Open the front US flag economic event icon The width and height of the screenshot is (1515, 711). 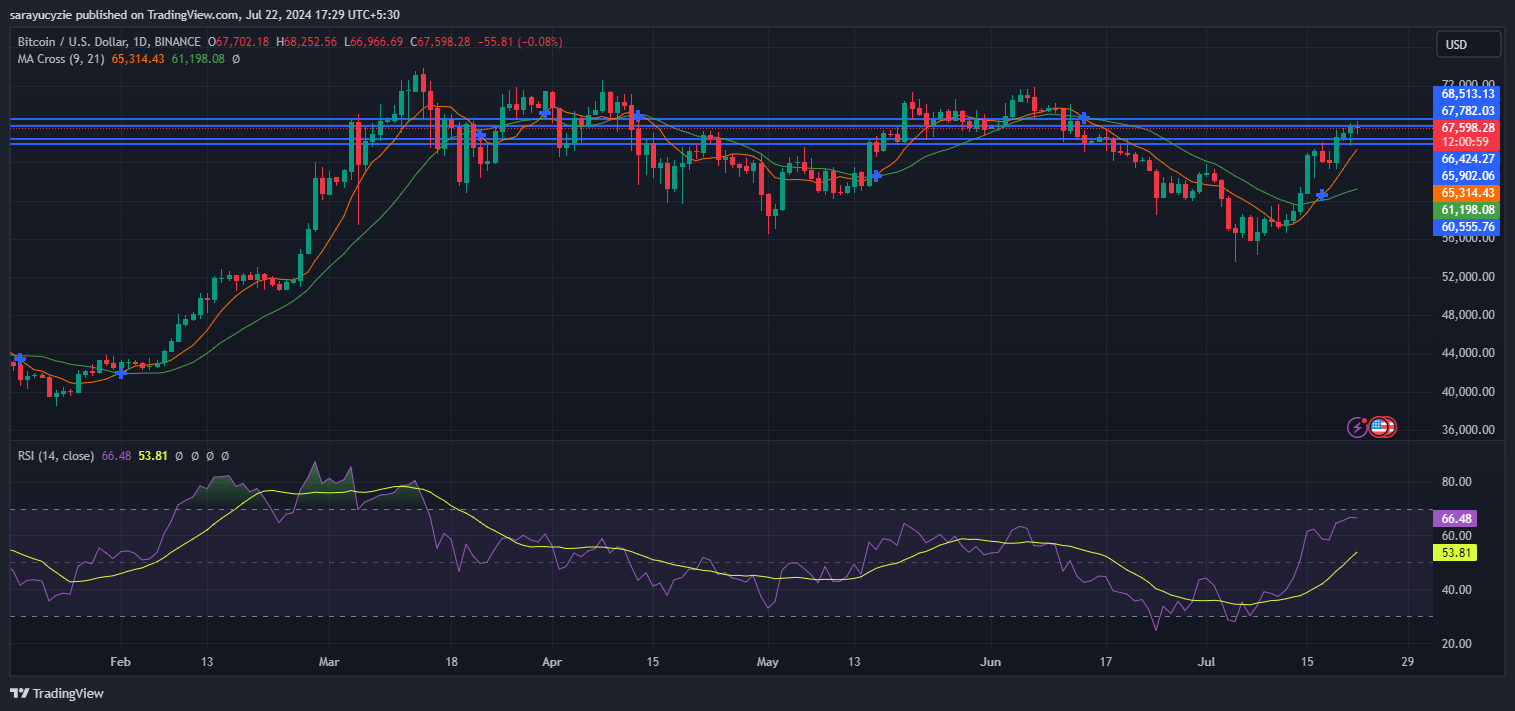pos(1379,427)
